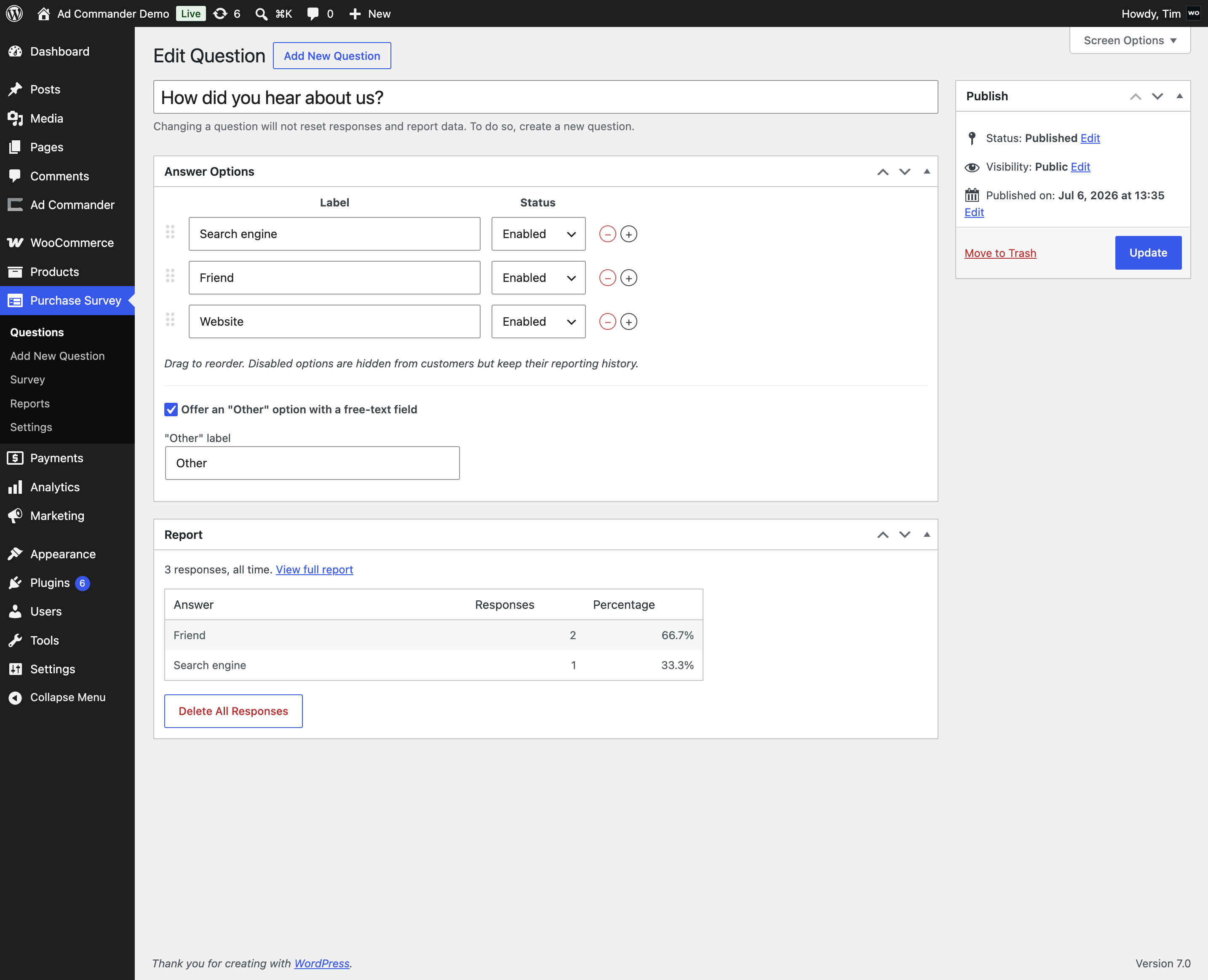The height and width of the screenshot is (980, 1208).
Task: Remove the Friend answer option
Action: [607, 278]
